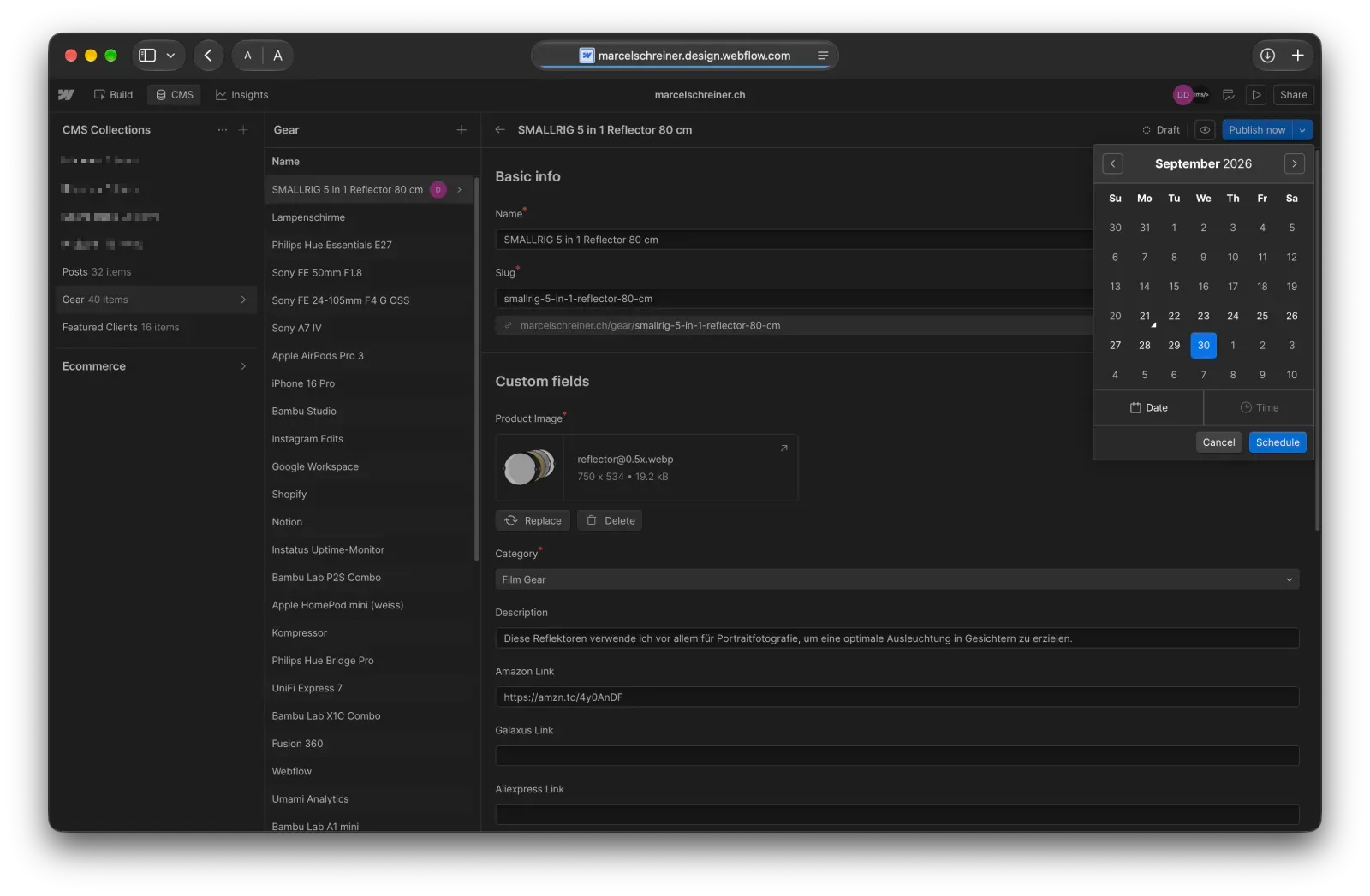Open the Notion item
The image size is (1370, 896).
[369, 523]
